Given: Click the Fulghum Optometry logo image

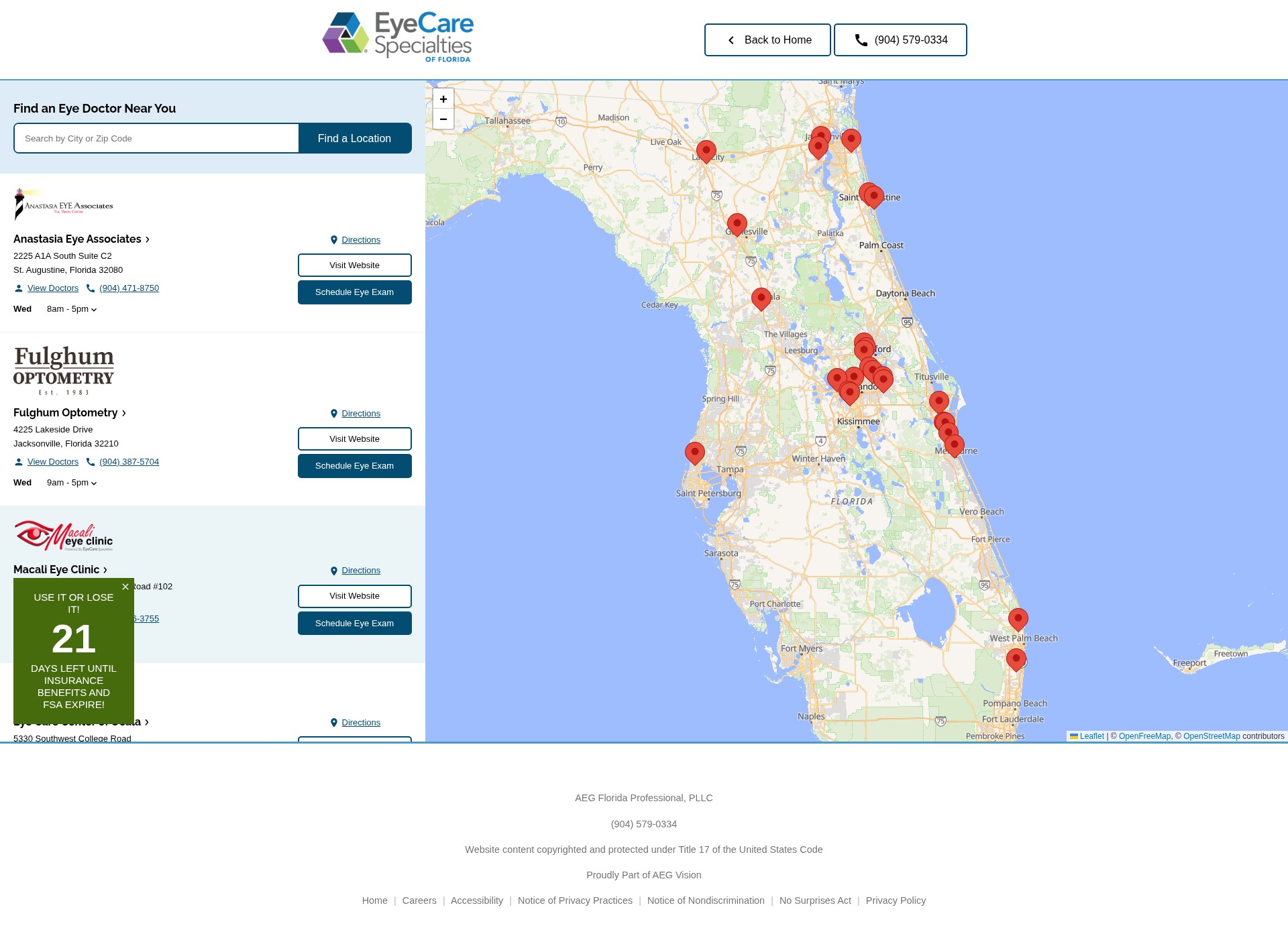Looking at the screenshot, I should [x=64, y=370].
